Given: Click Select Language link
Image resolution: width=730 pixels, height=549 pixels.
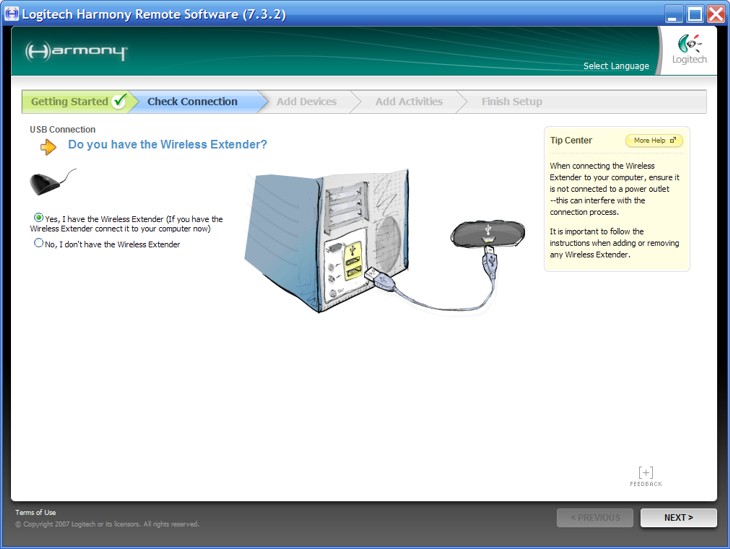Looking at the screenshot, I should pos(616,66).
